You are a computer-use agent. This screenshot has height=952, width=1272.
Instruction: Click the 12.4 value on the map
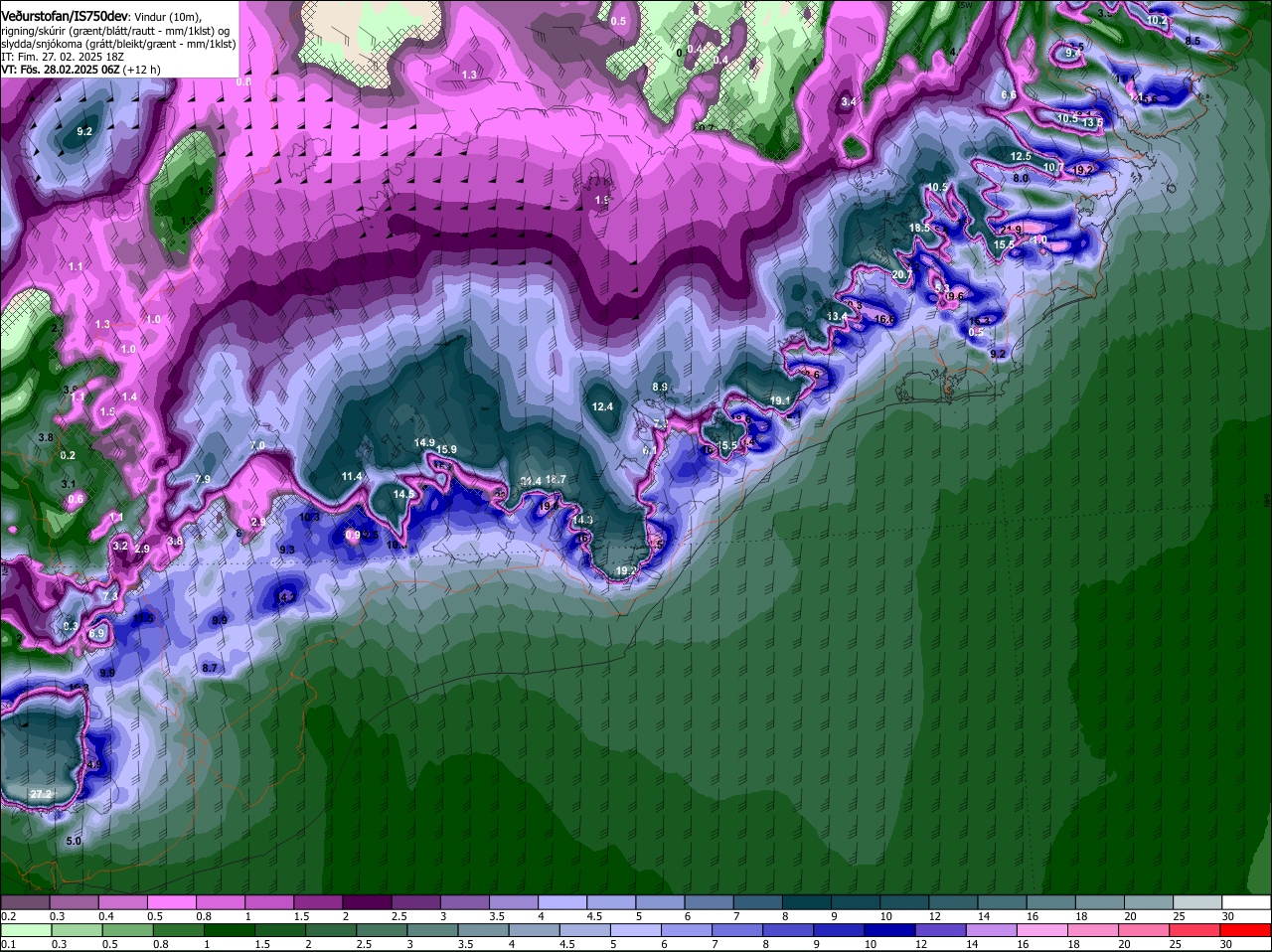tap(602, 406)
